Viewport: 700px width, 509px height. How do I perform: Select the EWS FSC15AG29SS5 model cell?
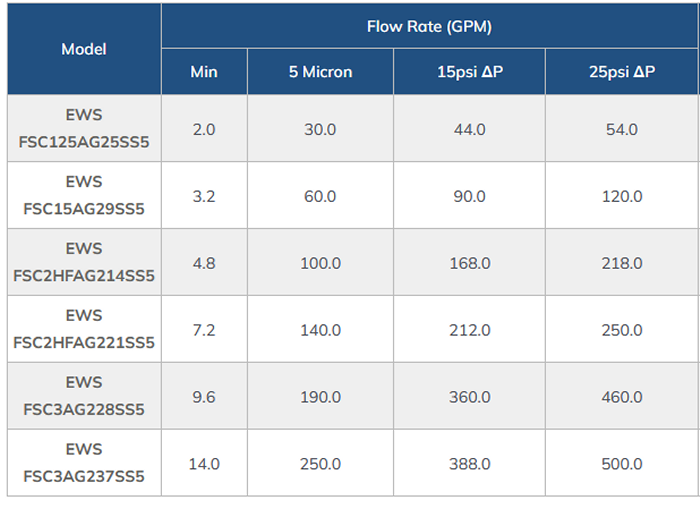[84, 196]
